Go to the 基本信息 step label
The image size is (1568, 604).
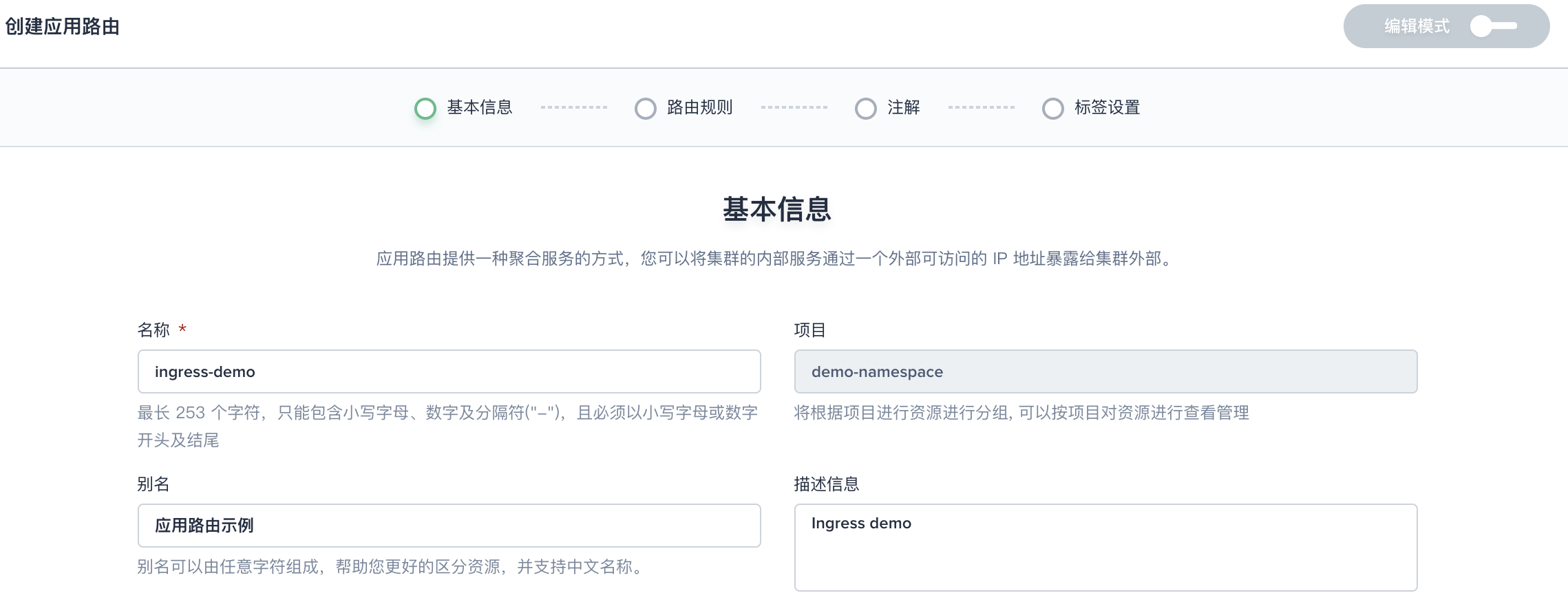pos(480,107)
